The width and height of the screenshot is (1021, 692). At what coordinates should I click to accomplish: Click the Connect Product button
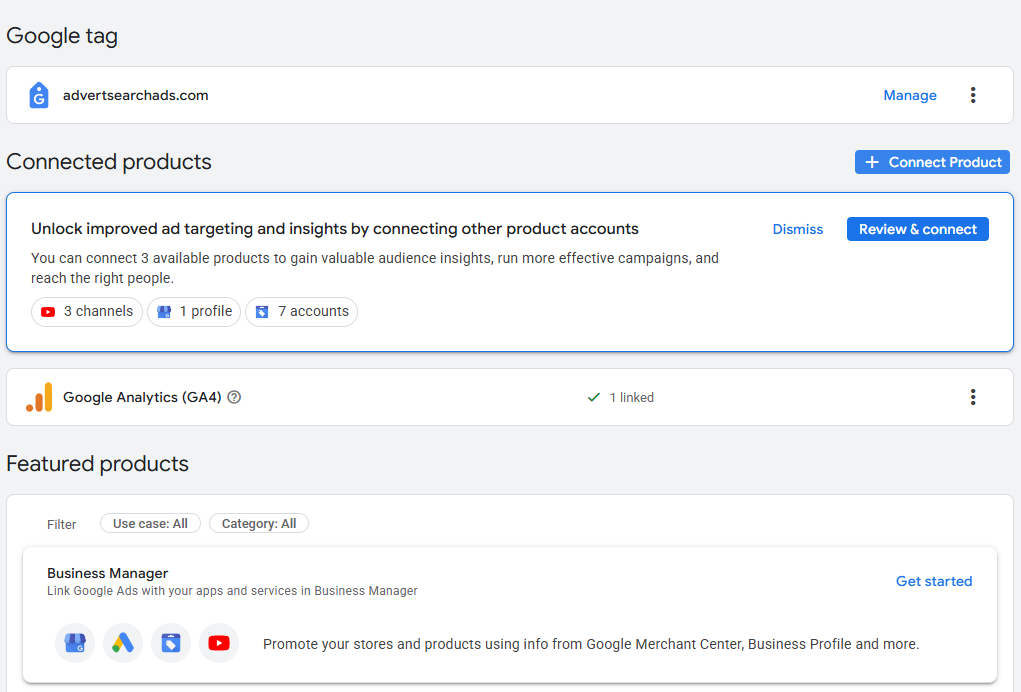(x=932, y=162)
